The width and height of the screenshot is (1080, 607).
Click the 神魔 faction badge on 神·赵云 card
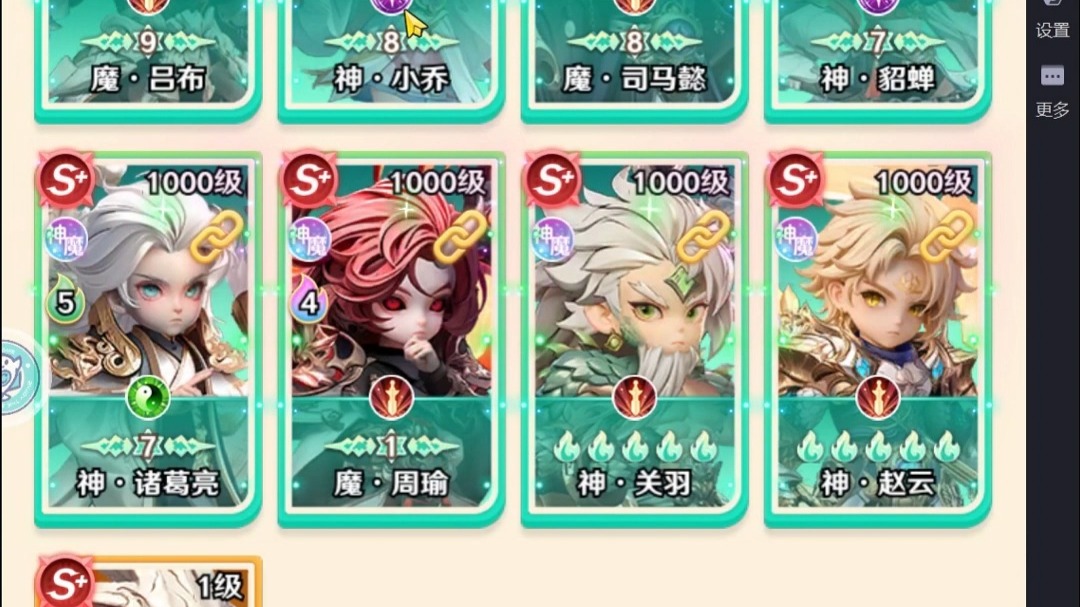pos(796,239)
